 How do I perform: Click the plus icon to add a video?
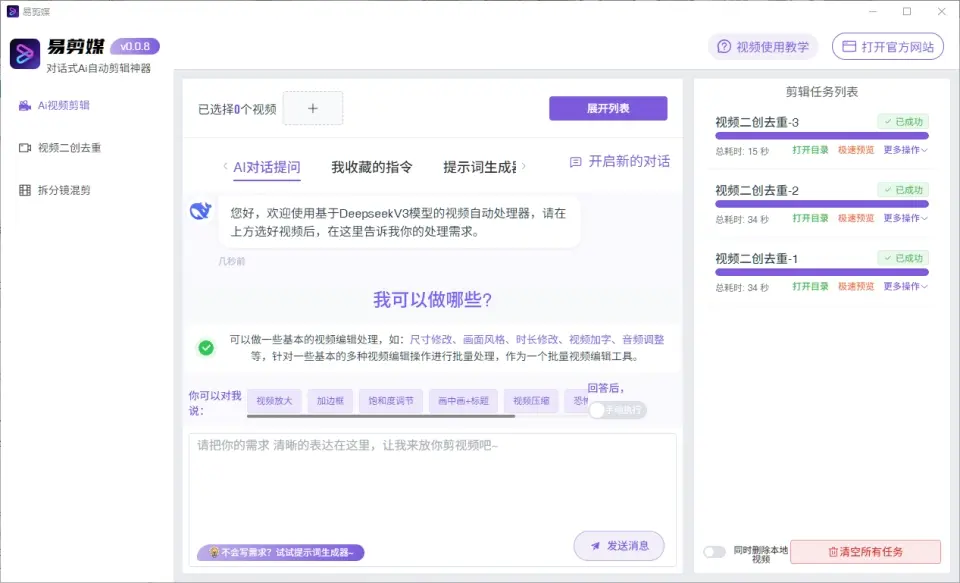point(312,108)
